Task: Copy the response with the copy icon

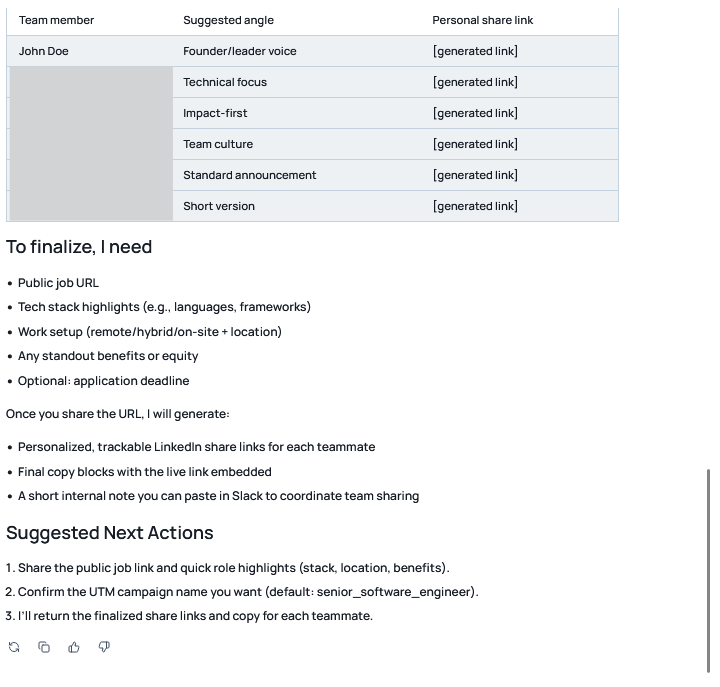Action: [44, 647]
